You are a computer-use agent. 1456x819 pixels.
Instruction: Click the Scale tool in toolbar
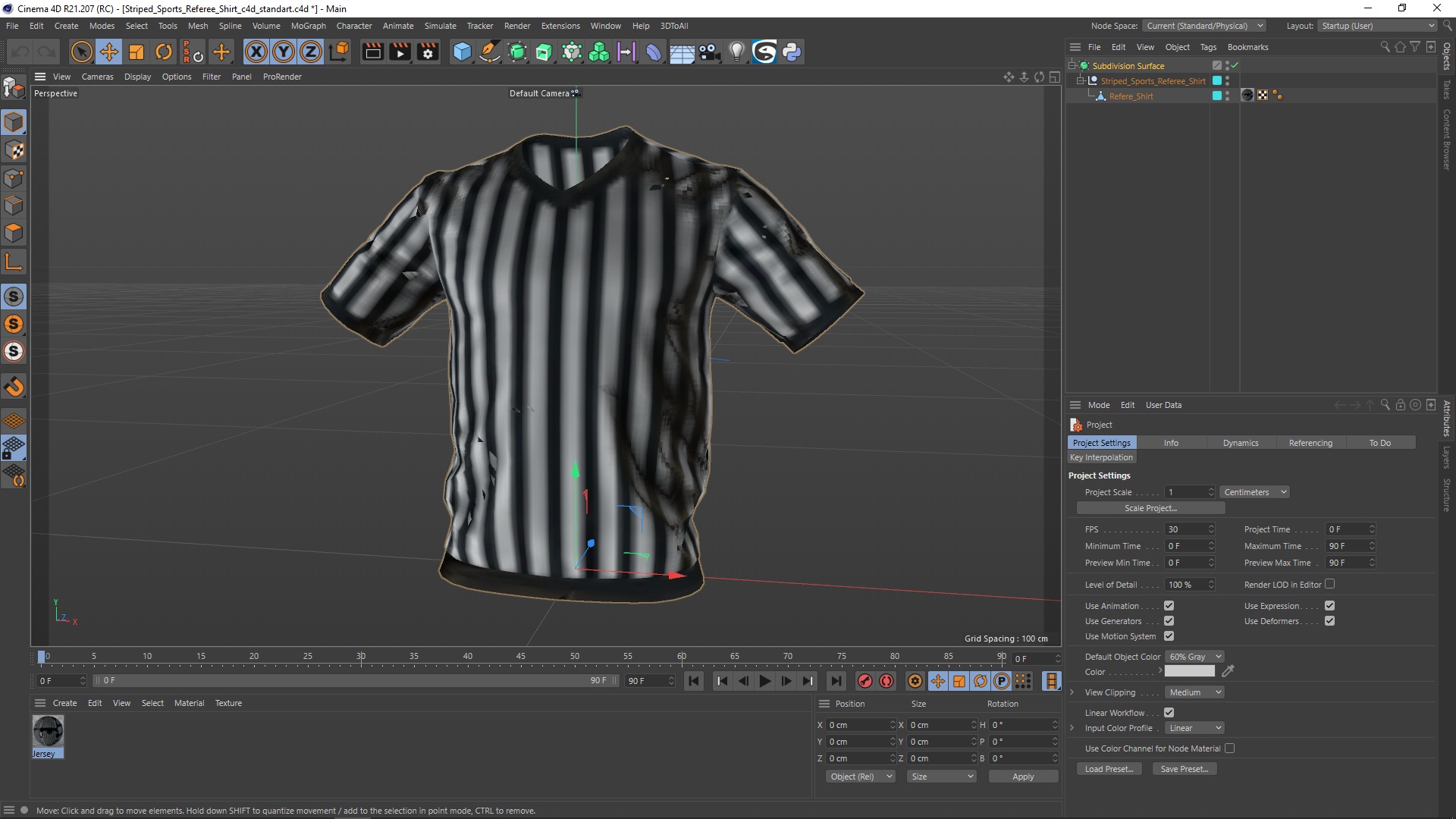pos(137,51)
